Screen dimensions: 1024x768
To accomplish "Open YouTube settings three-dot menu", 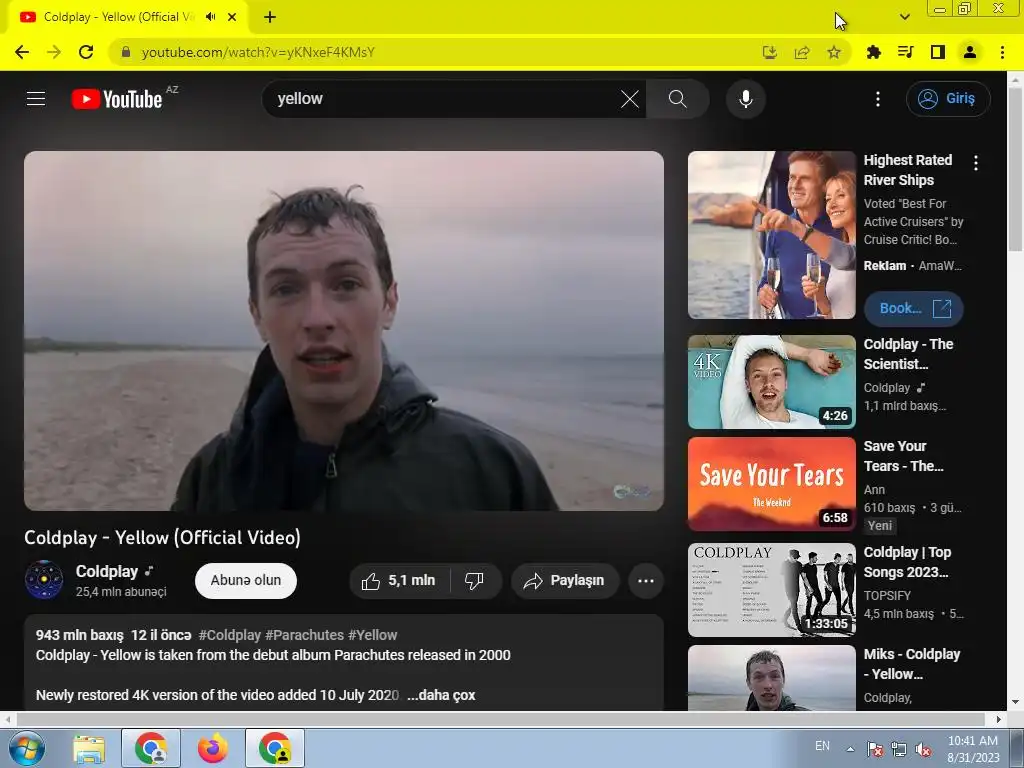I will click(x=878, y=99).
